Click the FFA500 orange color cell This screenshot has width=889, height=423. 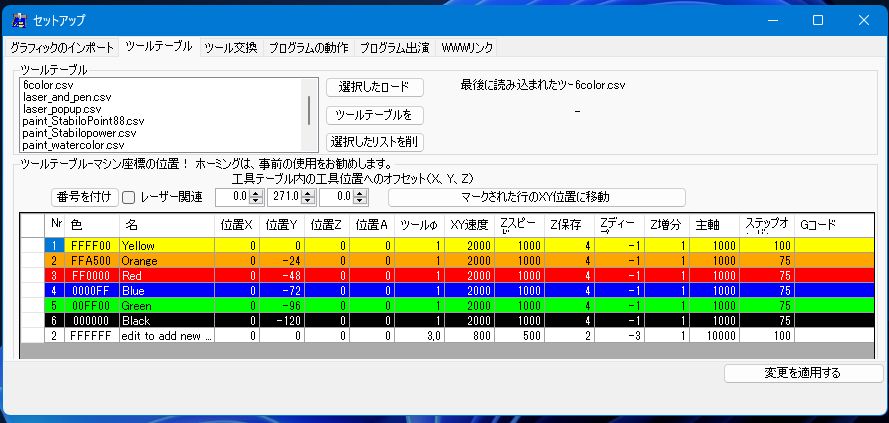pyautogui.click(x=93, y=261)
